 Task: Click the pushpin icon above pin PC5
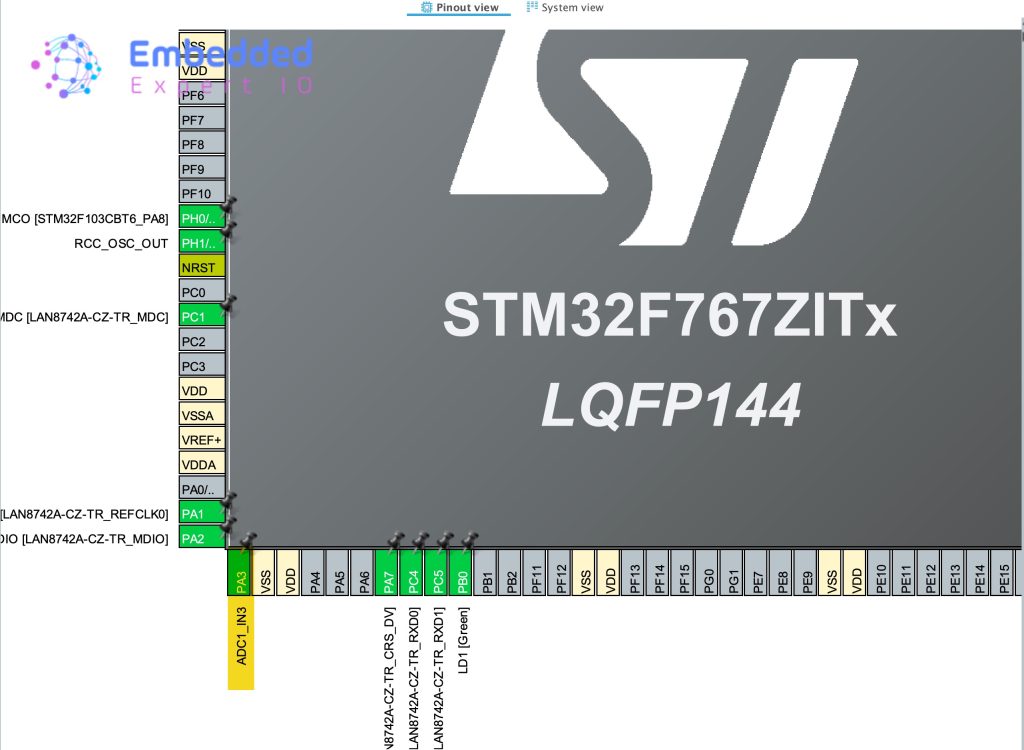click(445, 541)
